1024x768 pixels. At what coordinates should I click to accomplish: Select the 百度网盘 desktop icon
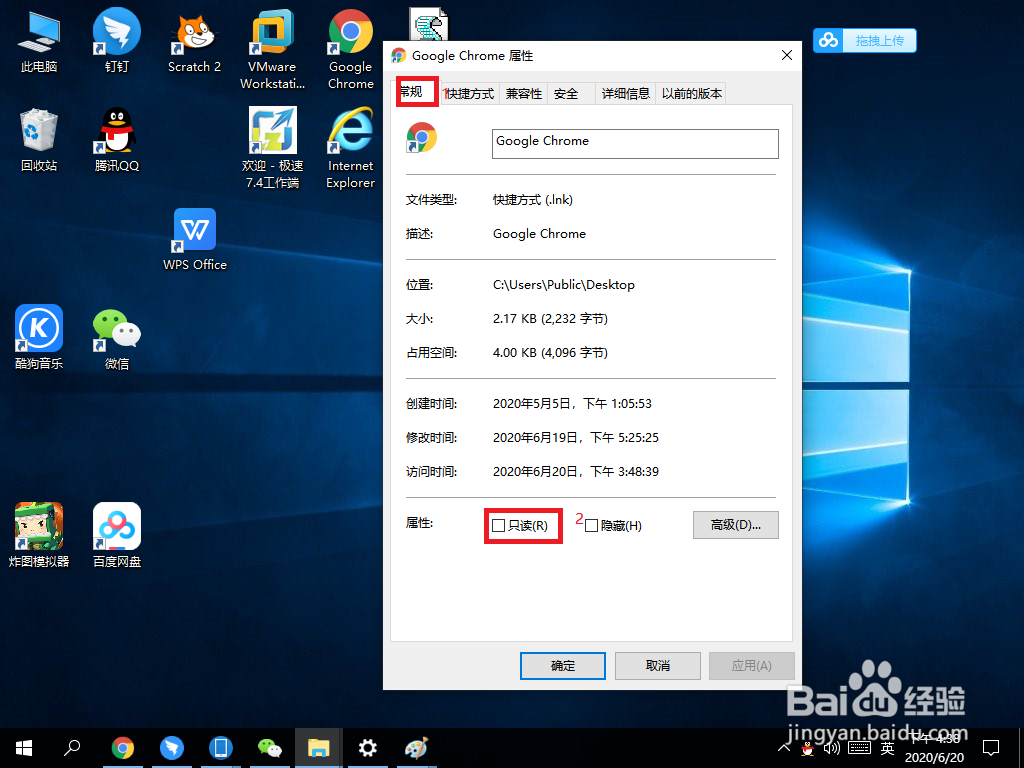click(x=116, y=535)
